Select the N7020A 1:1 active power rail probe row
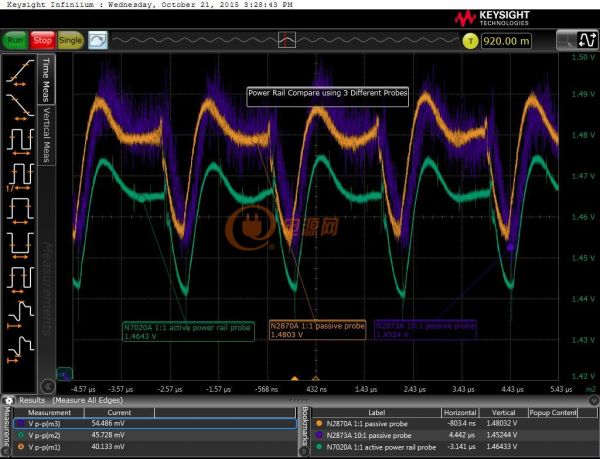This screenshot has height=459, width=600. [453, 447]
